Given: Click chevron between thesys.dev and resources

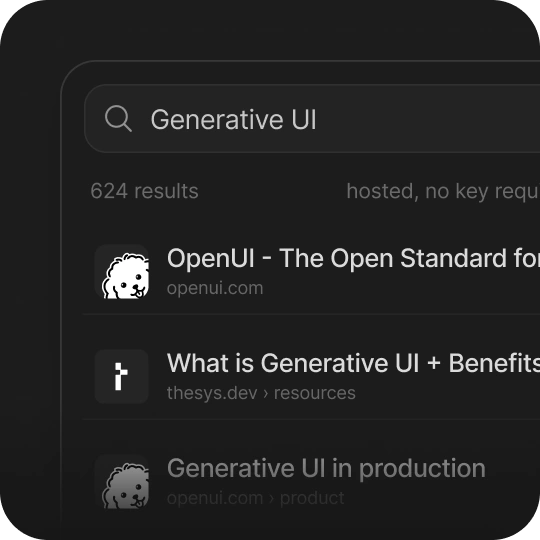Looking at the screenshot, I should (266, 394).
